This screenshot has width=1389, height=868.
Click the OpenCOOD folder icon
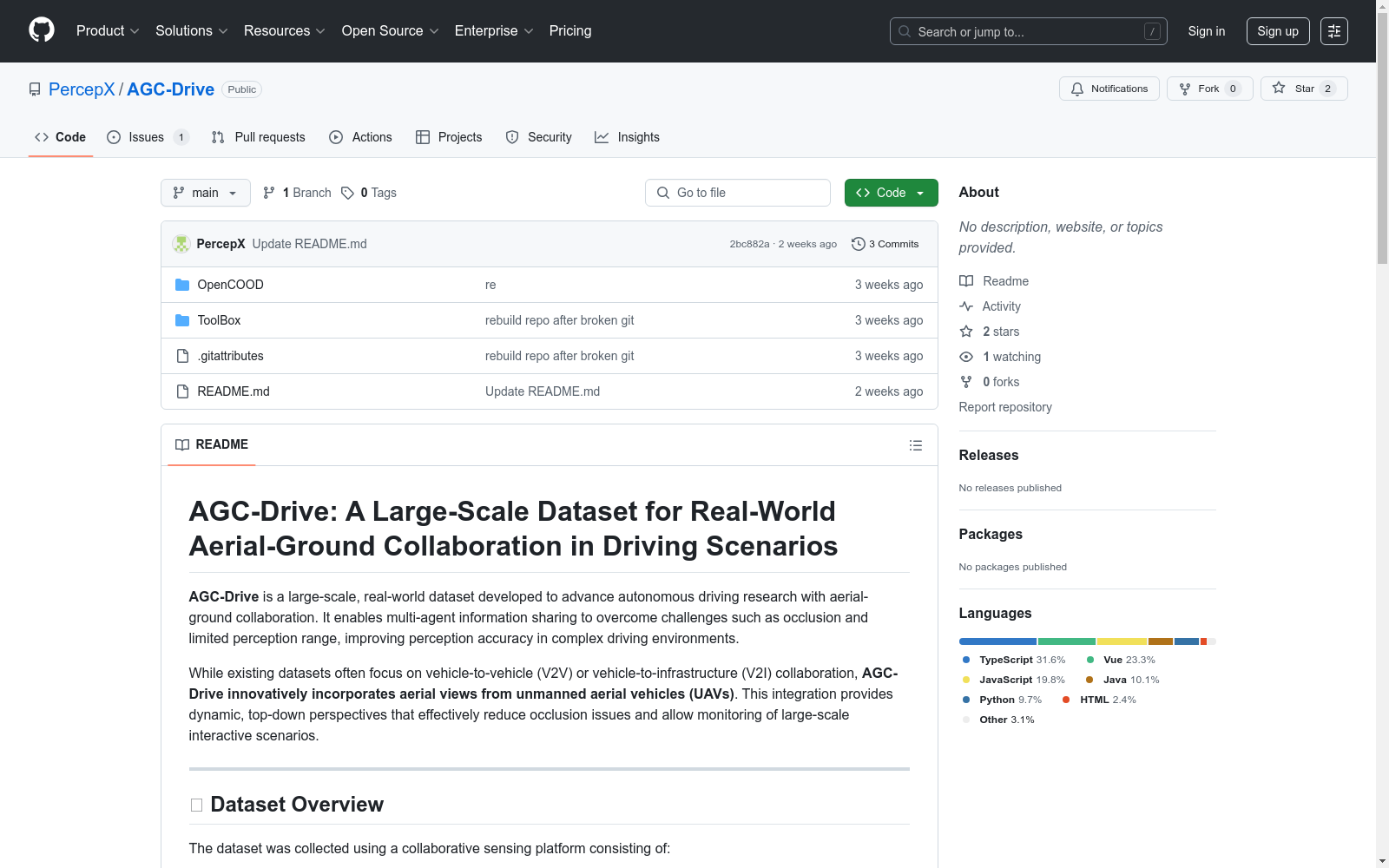click(182, 285)
